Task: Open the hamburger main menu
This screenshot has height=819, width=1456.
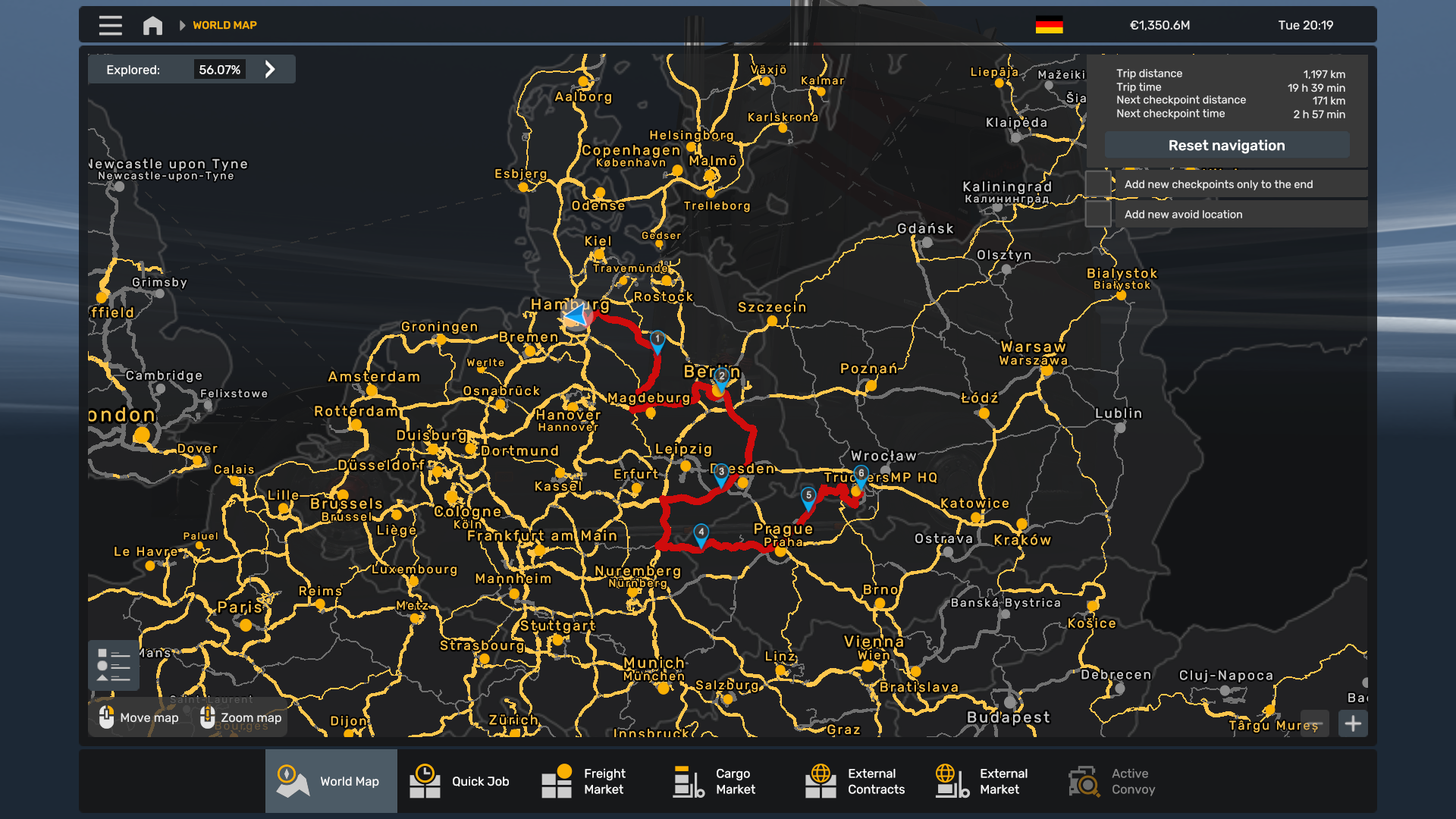Action: (x=110, y=25)
